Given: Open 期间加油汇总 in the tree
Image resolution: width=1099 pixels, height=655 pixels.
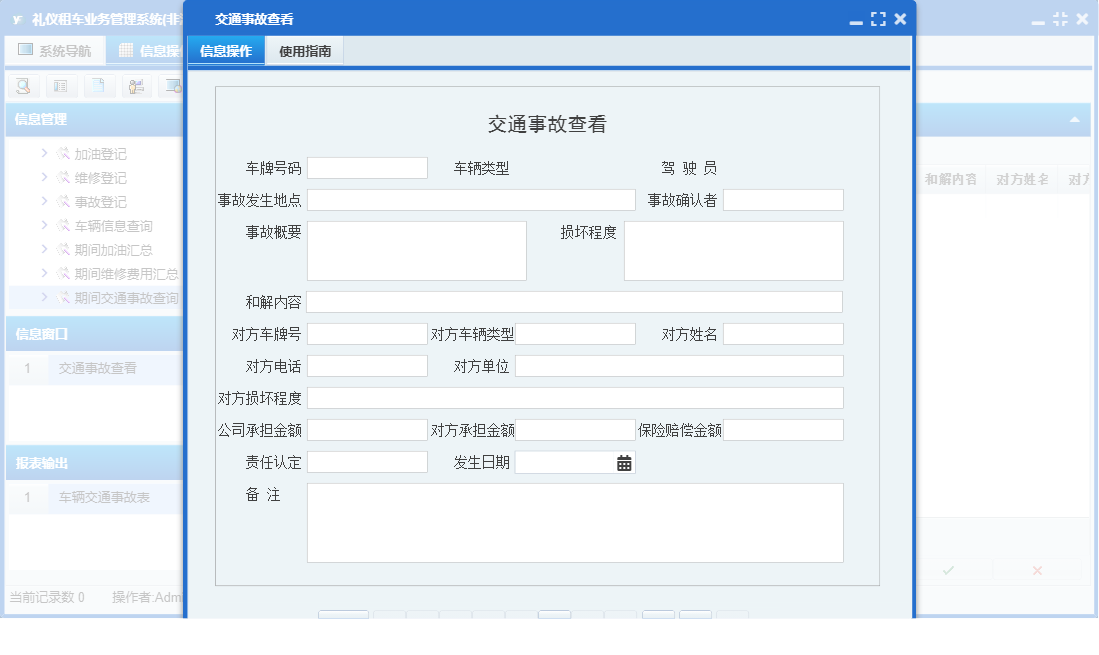Looking at the screenshot, I should coord(113,250).
